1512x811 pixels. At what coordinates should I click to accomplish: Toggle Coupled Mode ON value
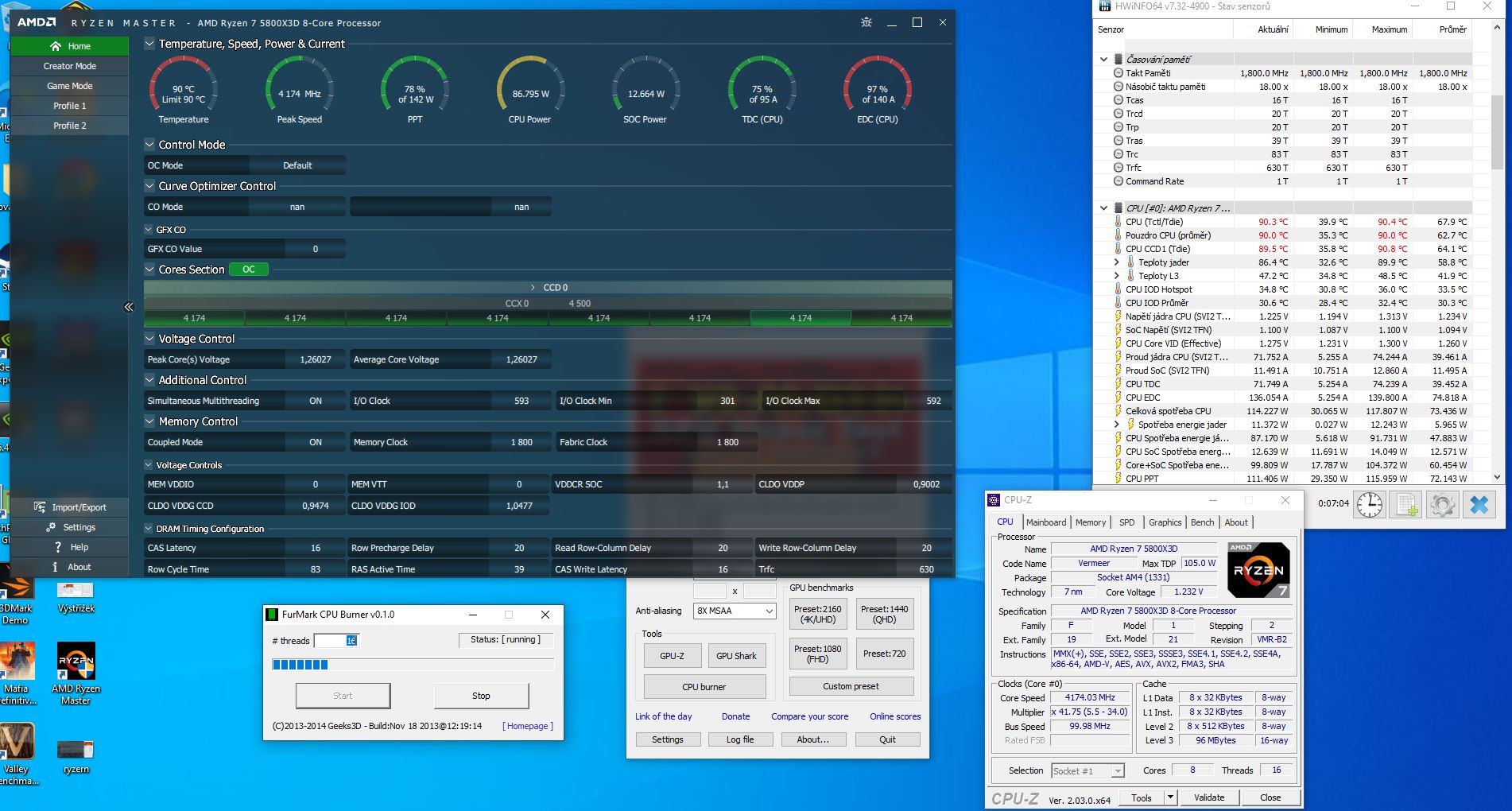316,442
